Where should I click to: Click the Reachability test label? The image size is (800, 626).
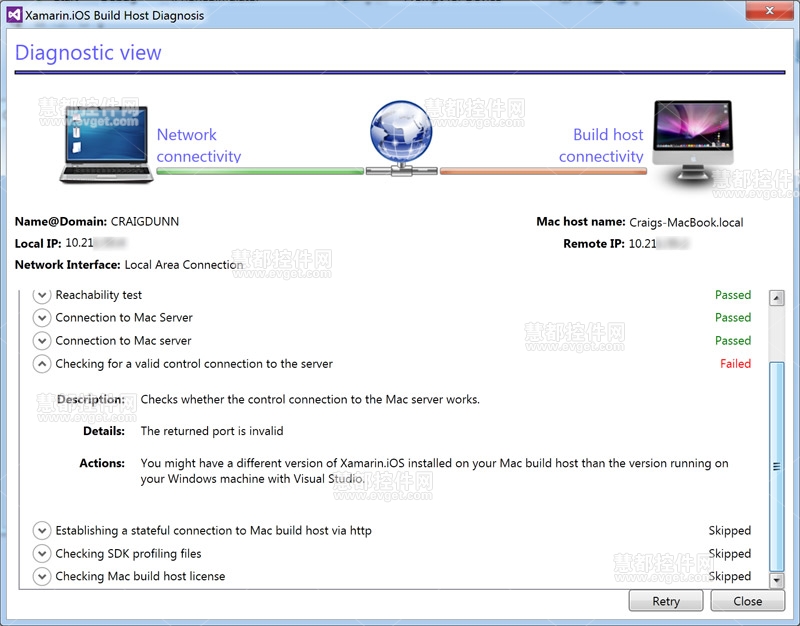(x=98, y=295)
